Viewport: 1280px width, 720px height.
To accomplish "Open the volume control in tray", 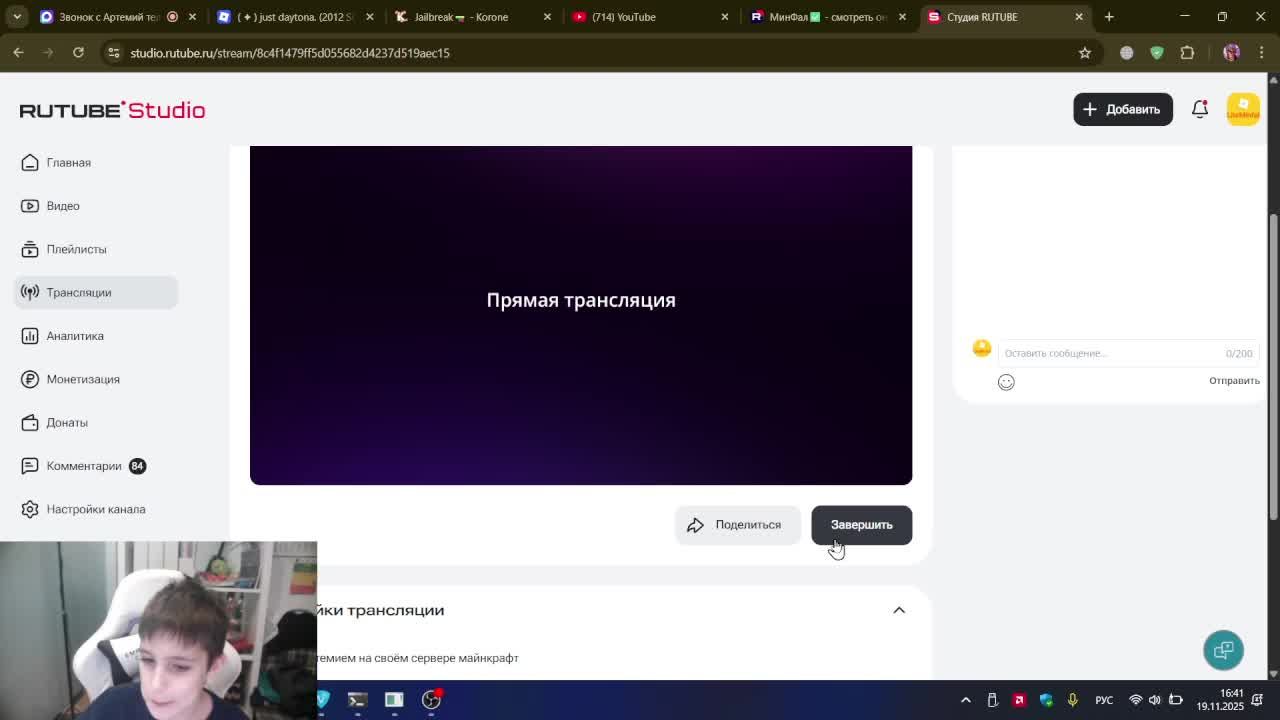I will (x=1155, y=700).
